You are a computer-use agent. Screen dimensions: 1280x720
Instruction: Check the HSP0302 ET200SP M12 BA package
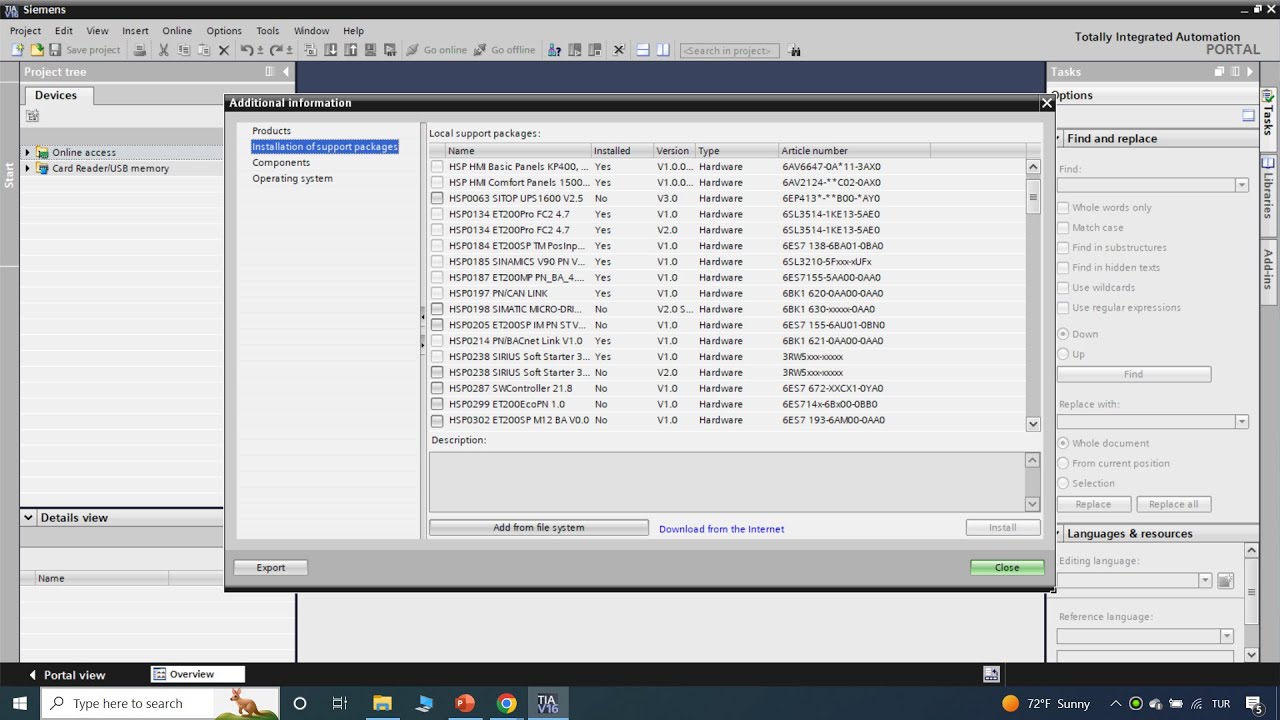point(437,421)
